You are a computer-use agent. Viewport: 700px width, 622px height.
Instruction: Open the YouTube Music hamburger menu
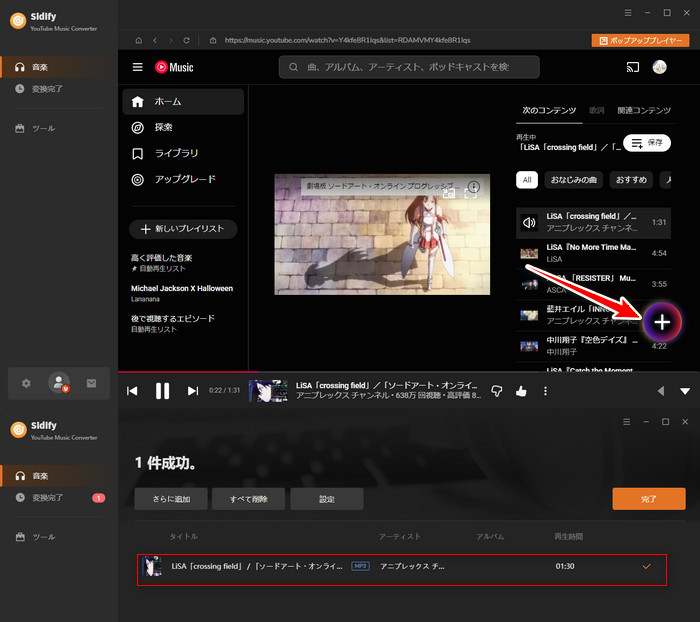coord(138,67)
